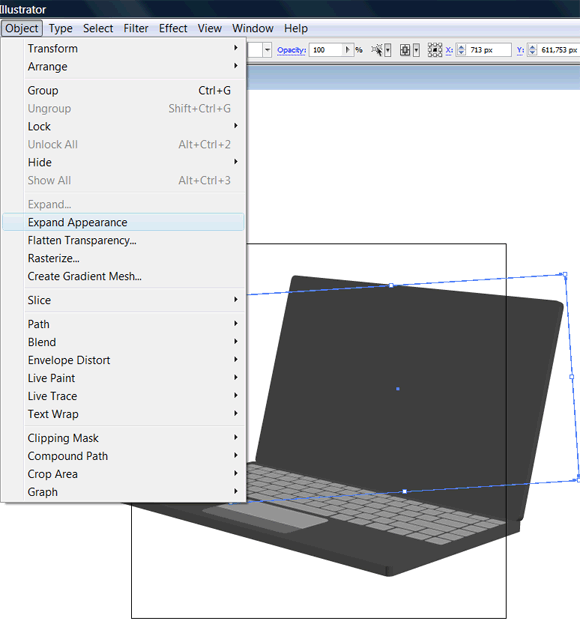This screenshot has width=580, height=636.
Task: Open the Effect menu
Action: [173, 28]
